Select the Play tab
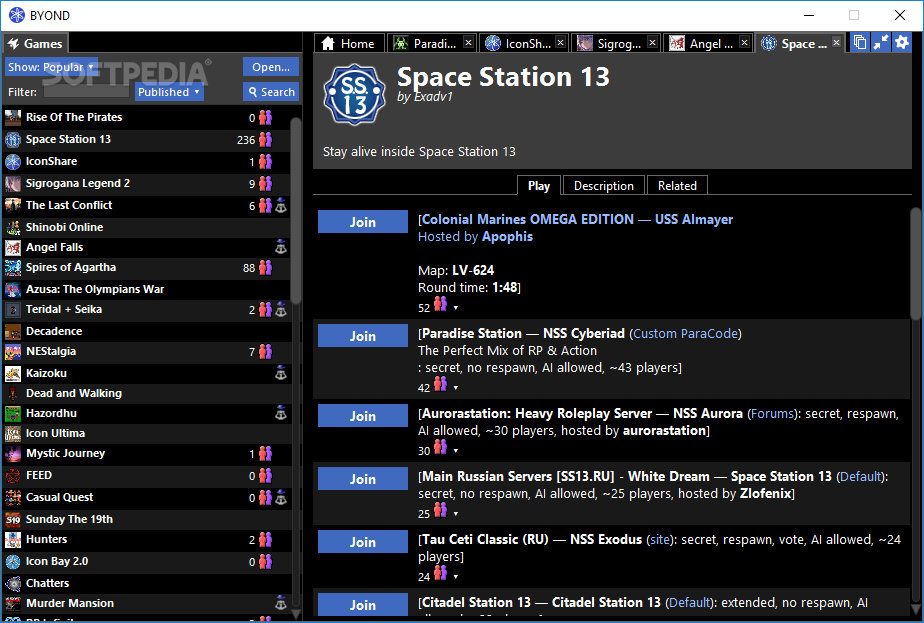The image size is (924, 623). click(539, 186)
